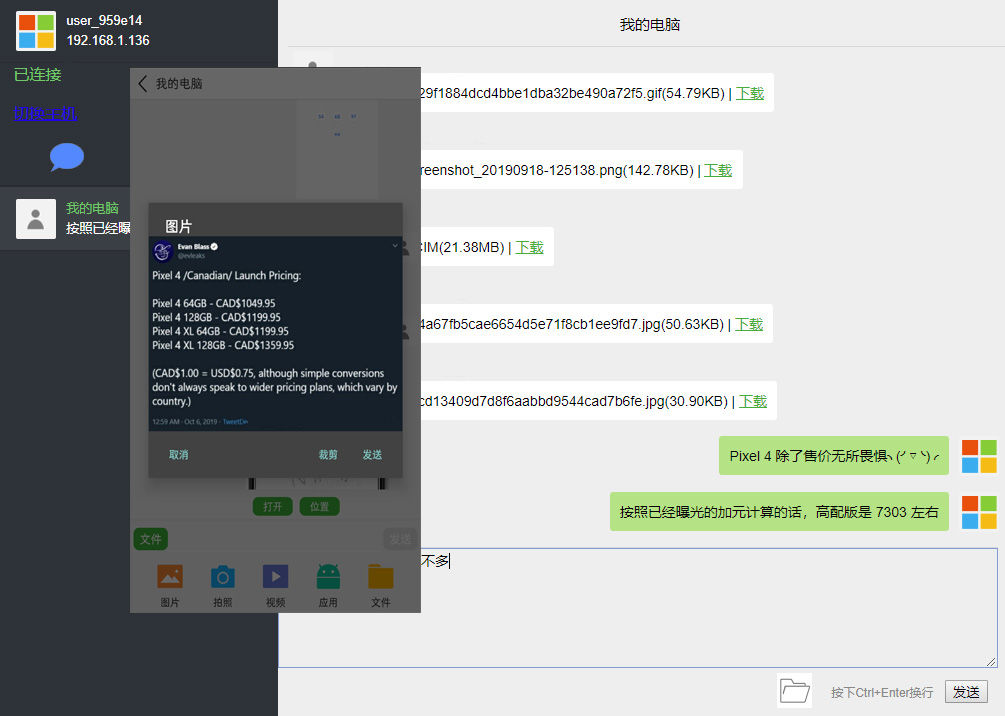
Task: Click 发送 in the 图片 dialog
Action: [x=372, y=454]
